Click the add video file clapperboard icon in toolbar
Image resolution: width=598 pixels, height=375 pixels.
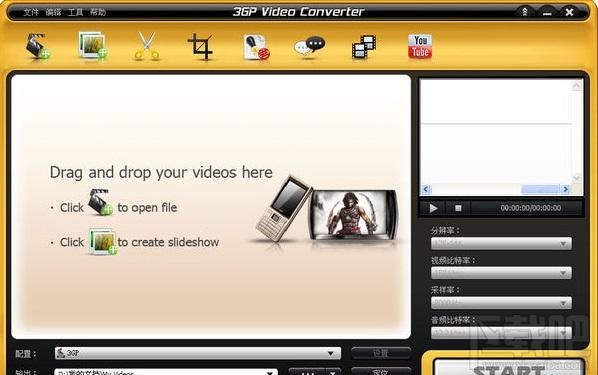(38, 47)
